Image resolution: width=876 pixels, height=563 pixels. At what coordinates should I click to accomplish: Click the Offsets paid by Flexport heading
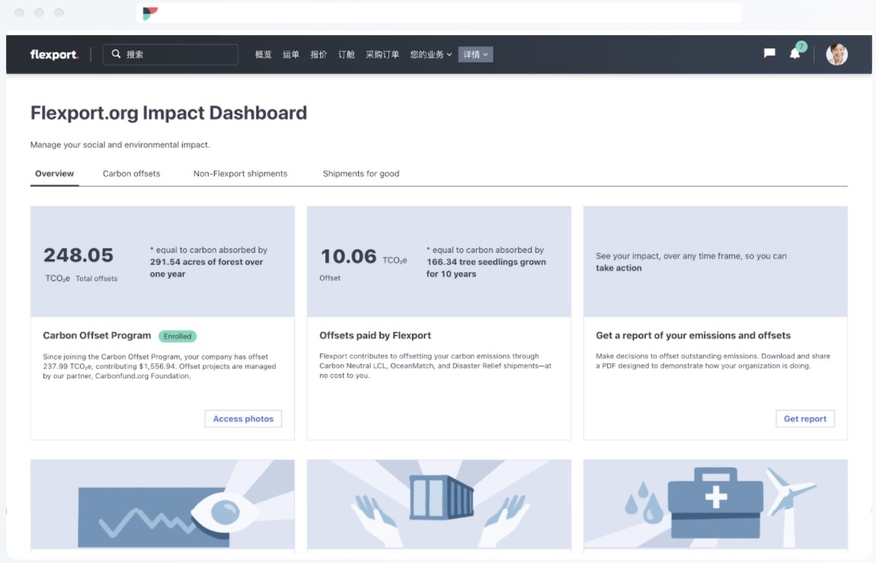click(375, 336)
